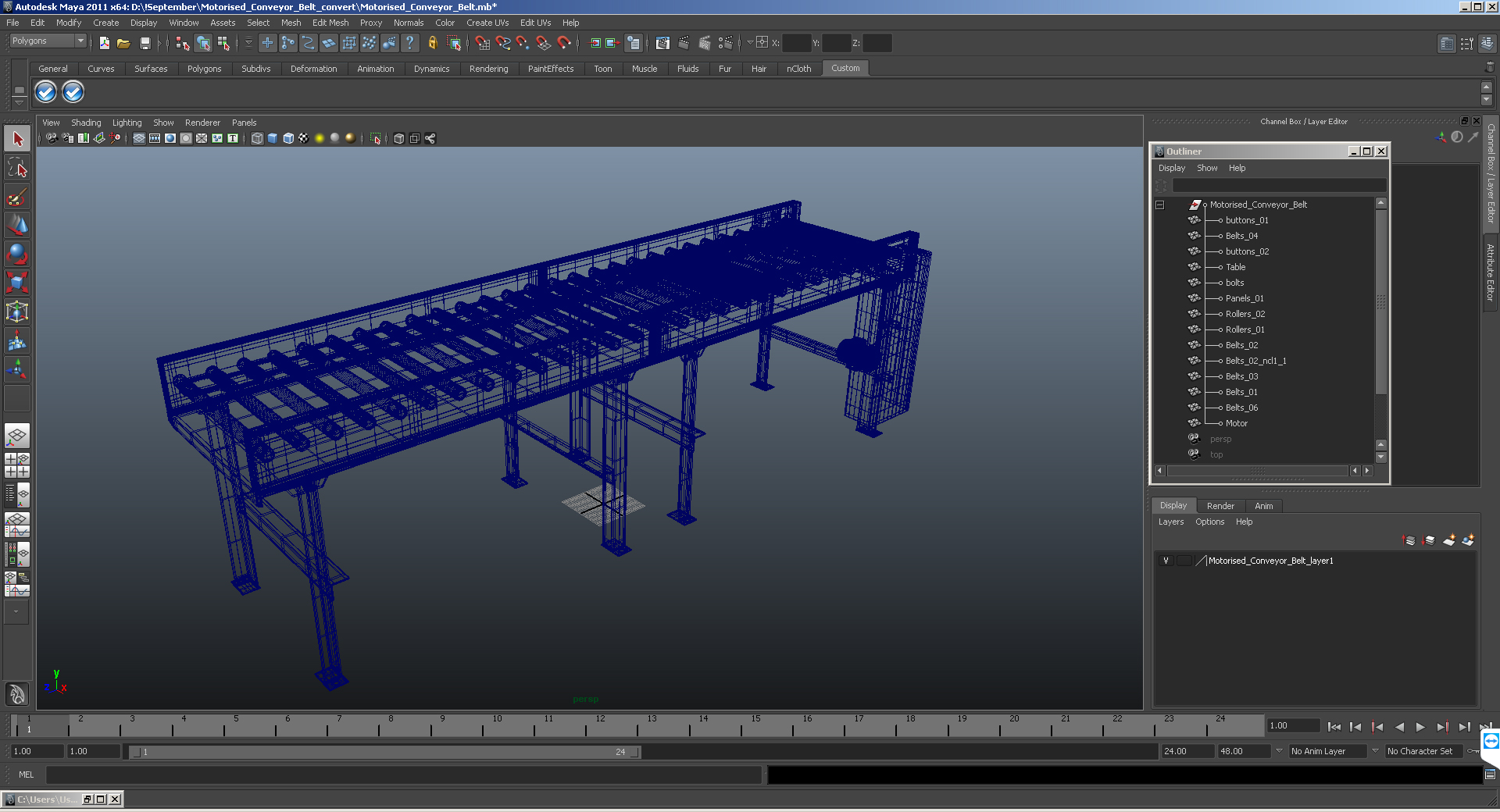This screenshot has height=812, width=1500.
Task: Open Outliner Show menu
Action: [1207, 168]
